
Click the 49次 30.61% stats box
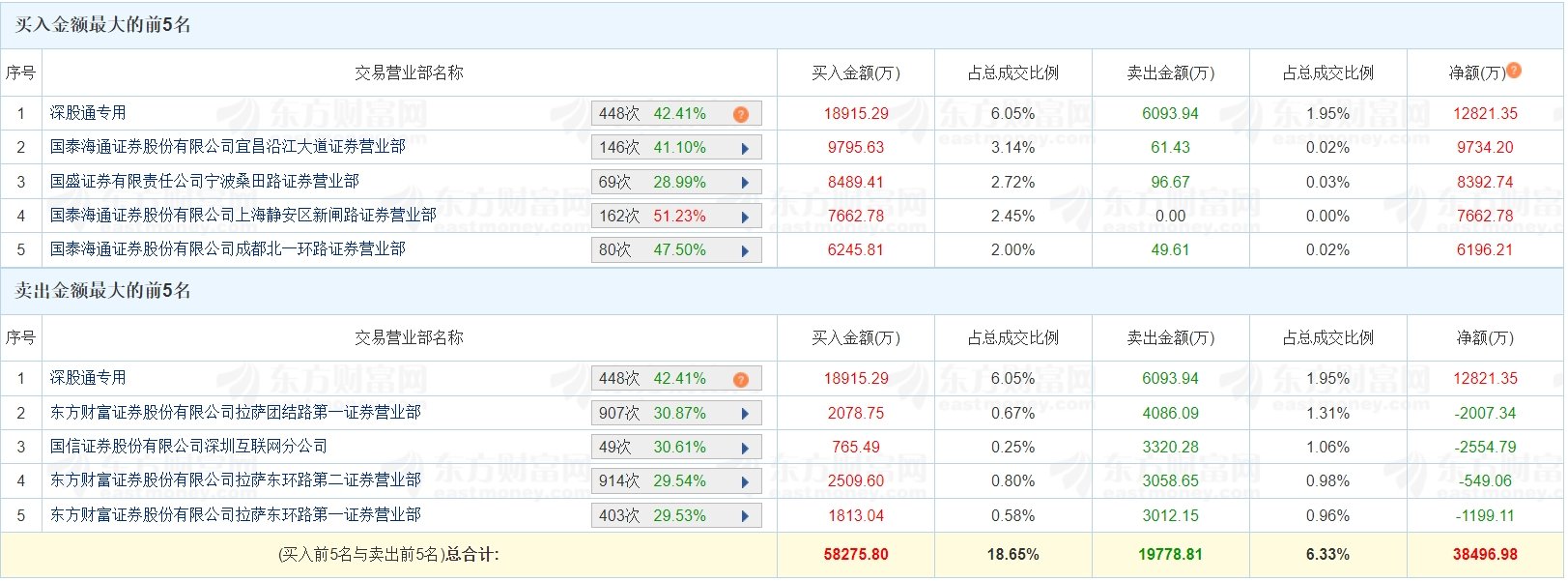pyautogui.click(x=676, y=447)
